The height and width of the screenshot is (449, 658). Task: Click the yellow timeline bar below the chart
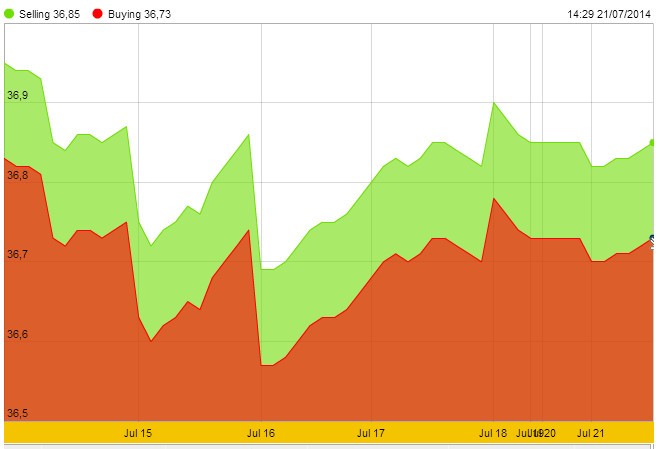[x=329, y=433]
